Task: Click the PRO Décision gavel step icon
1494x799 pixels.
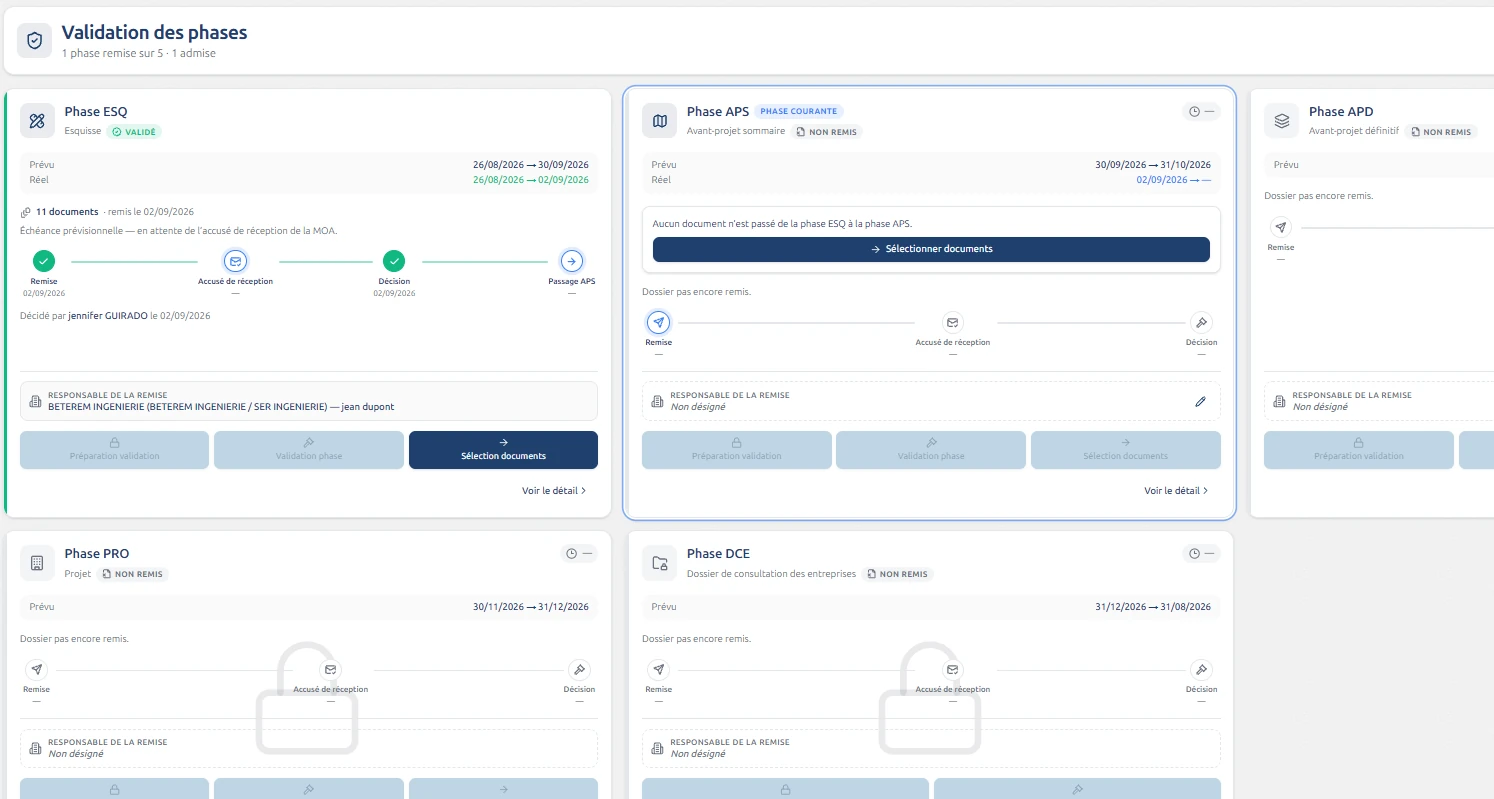Action: [579, 669]
